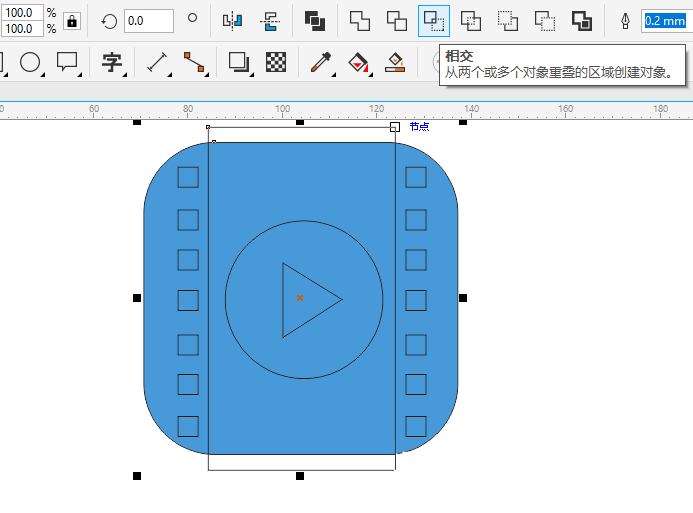Apply Back Minus Front shaping
This screenshot has width=693, height=513.
[x=545, y=21]
